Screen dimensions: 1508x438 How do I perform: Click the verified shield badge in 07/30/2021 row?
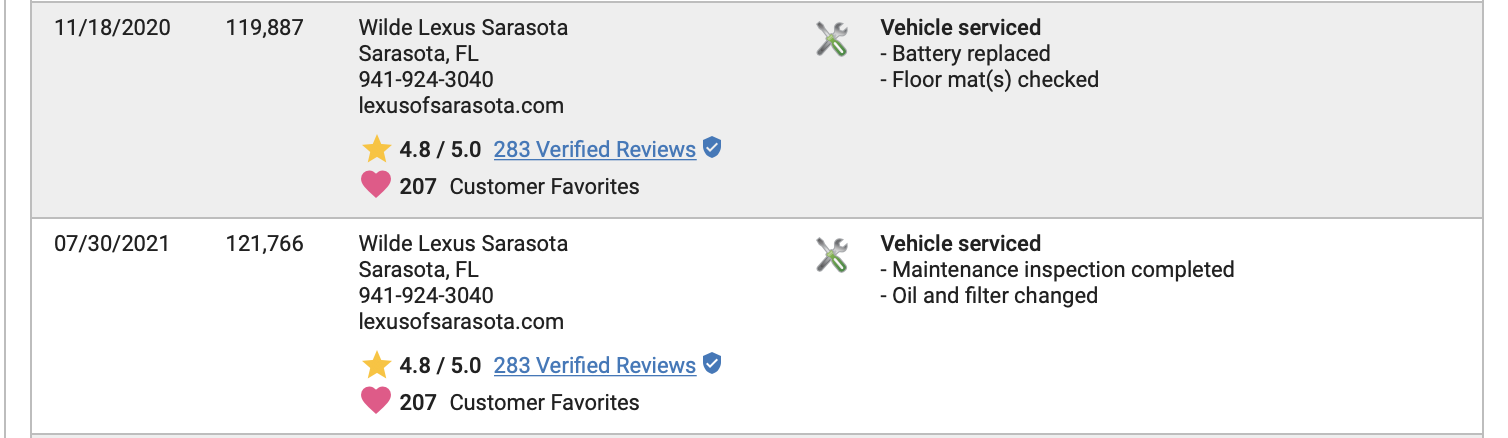coord(712,365)
